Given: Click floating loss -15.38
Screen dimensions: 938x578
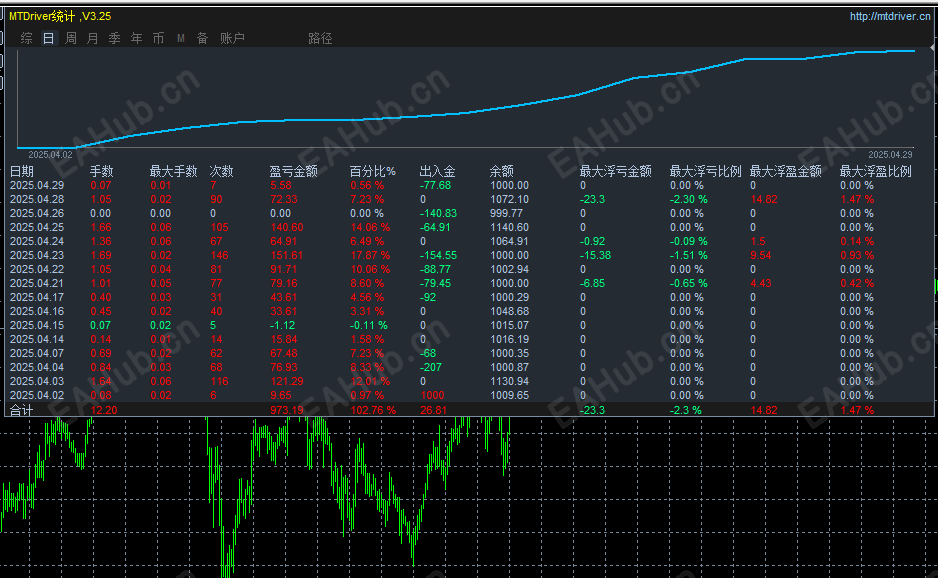Looking at the screenshot, I should pyautogui.click(x=595, y=255).
